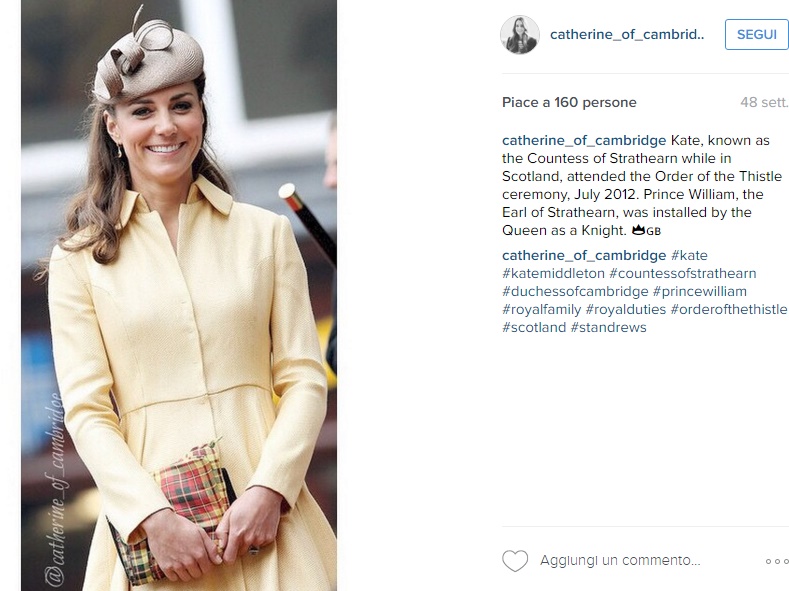Open the #kate hashtag link
The height and width of the screenshot is (591, 789).
coord(689,255)
